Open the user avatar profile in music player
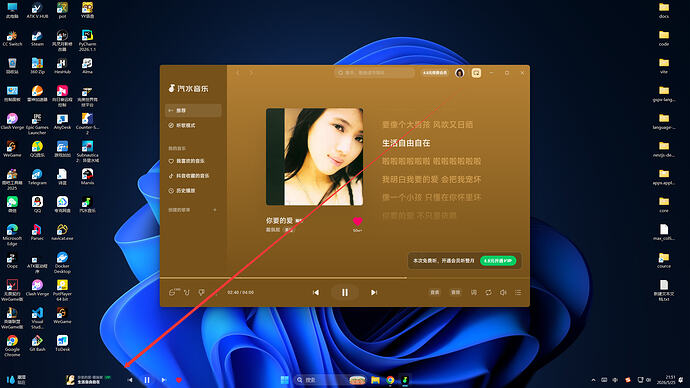This screenshot has height=388, width=690. click(x=459, y=73)
